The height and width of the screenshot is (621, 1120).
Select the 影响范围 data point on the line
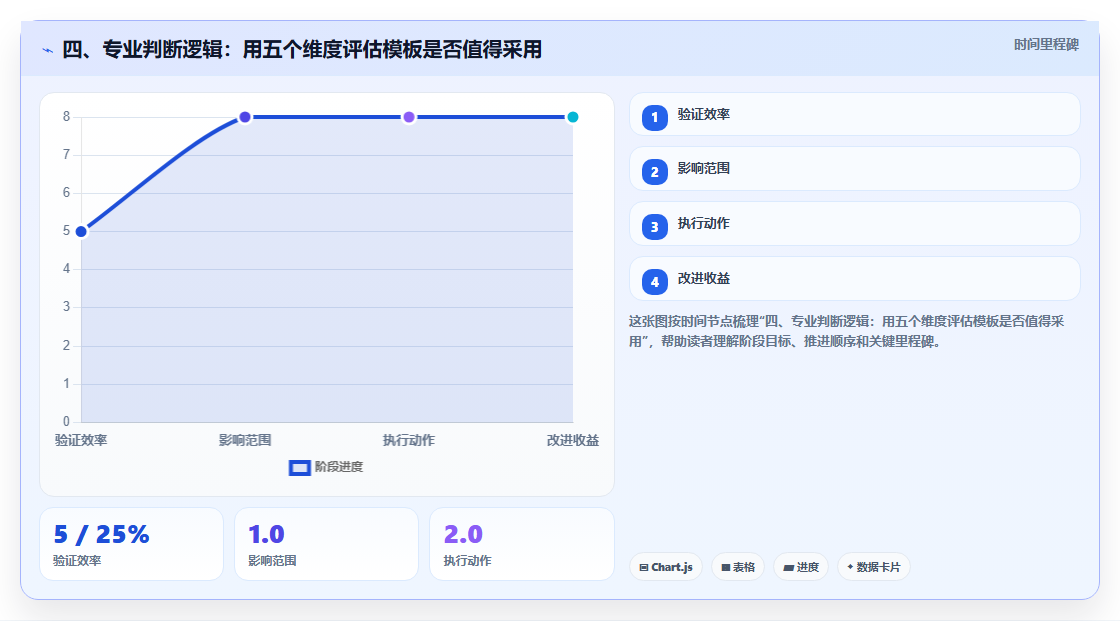coord(245,117)
